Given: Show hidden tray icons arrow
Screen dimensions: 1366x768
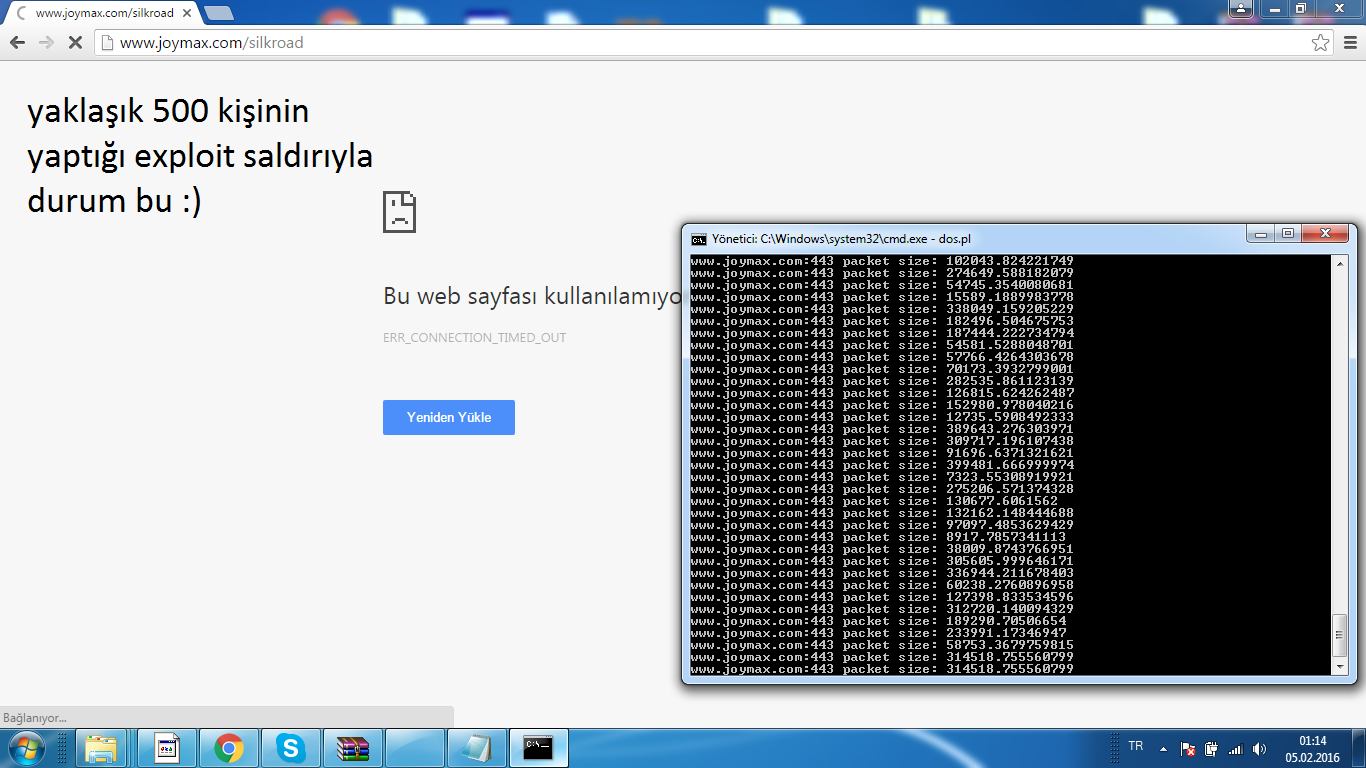Looking at the screenshot, I should tap(1163, 748).
